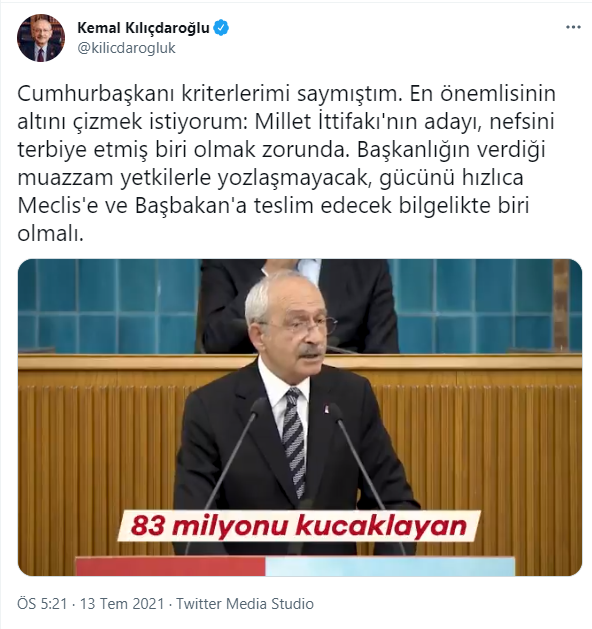Open the Twitter Media Studio source link
The width and height of the screenshot is (592, 629).
245,604
